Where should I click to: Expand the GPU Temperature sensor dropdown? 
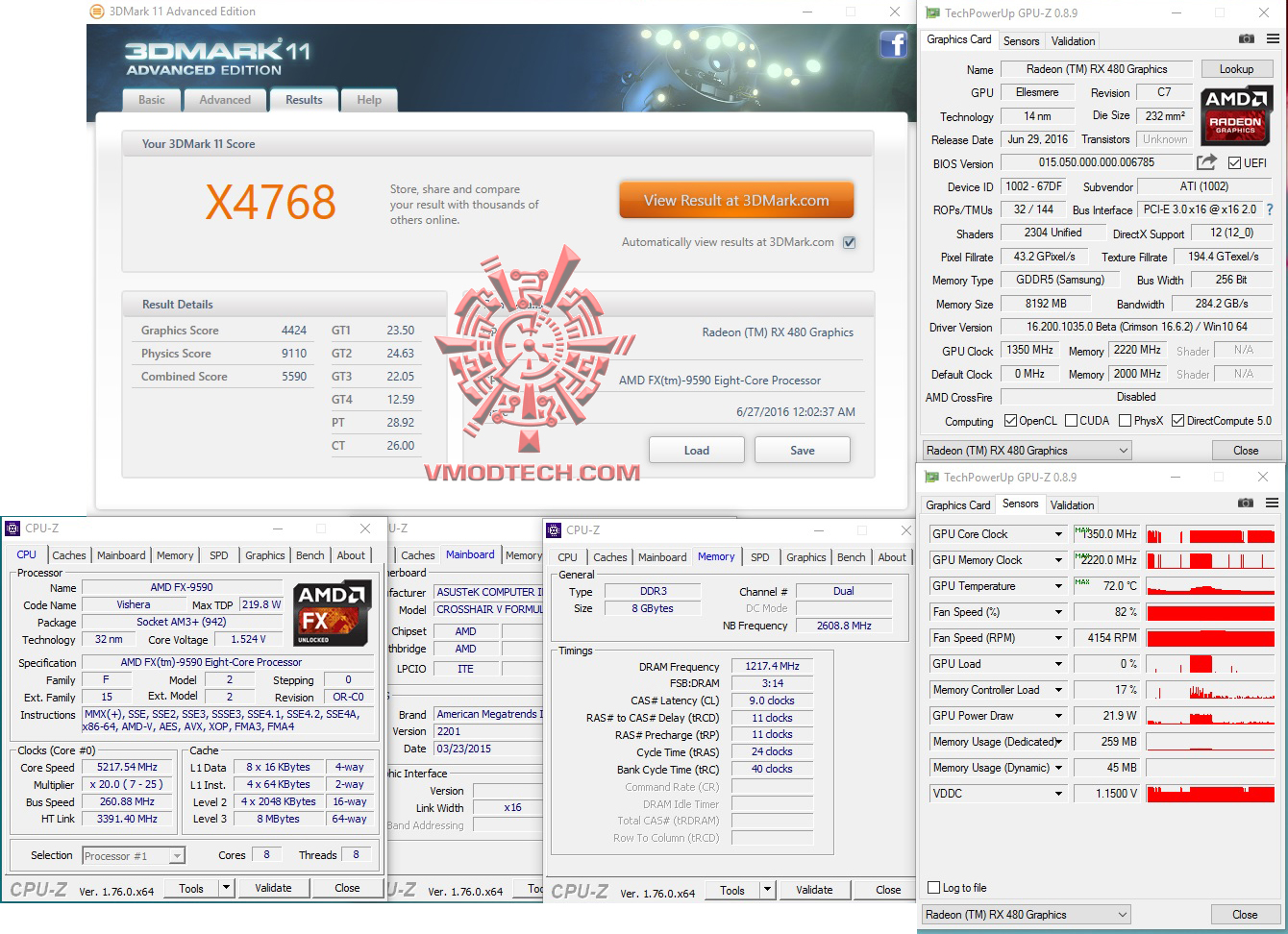(1058, 586)
